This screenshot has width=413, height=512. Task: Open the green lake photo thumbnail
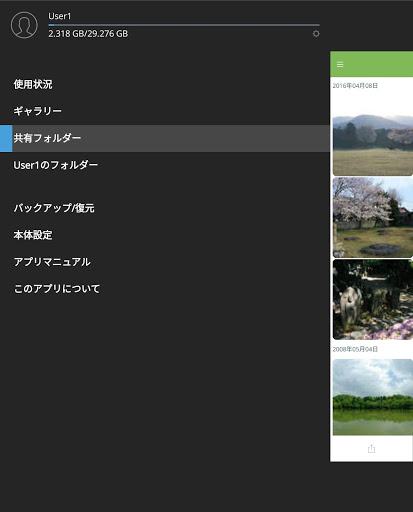[x=373, y=397]
